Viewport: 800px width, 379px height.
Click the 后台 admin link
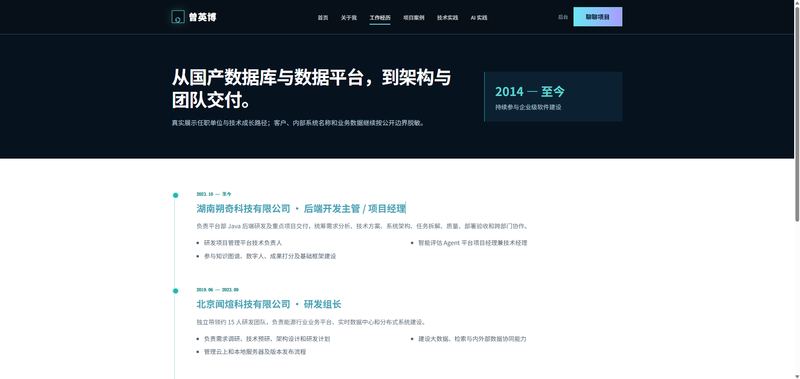563,17
